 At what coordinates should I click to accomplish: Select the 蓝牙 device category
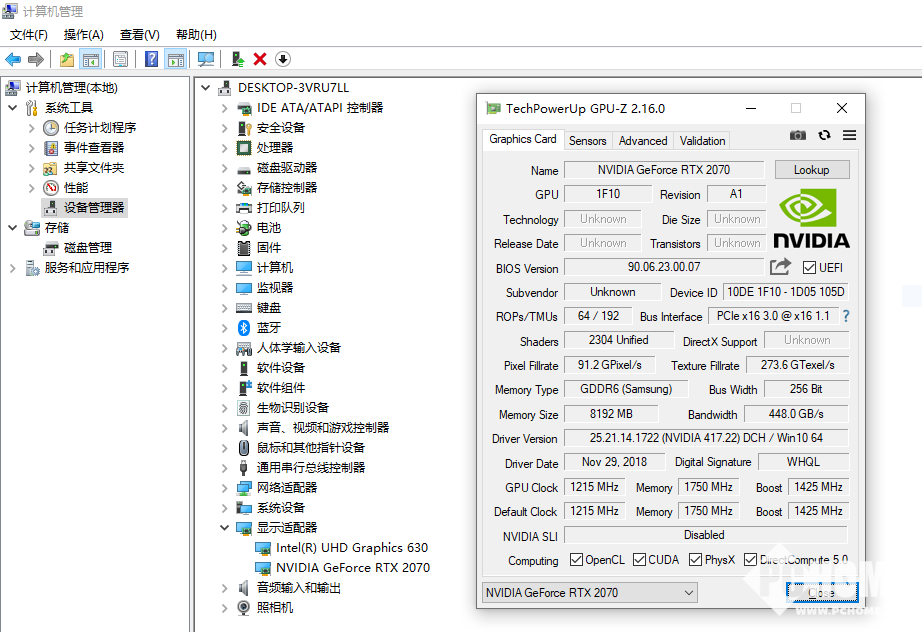tap(269, 327)
